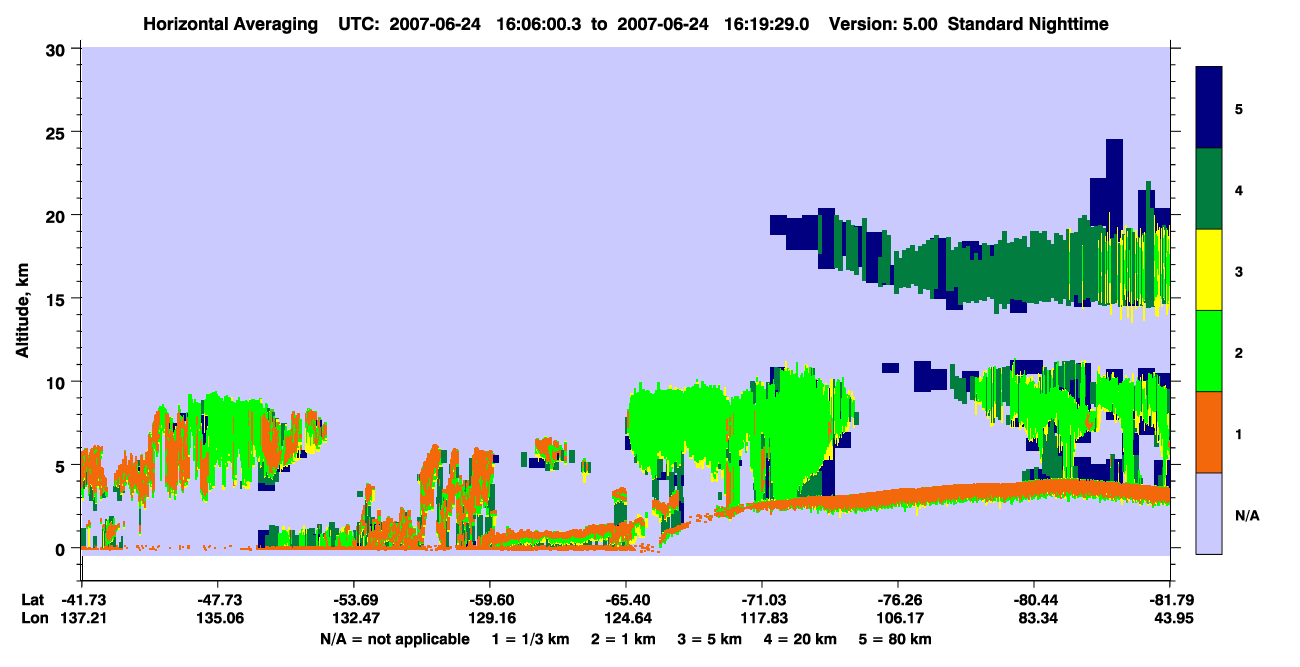Click latitude value '-80.44'
Viewport: 1300px width, 667px height.
pyautogui.click(x=1034, y=600)
